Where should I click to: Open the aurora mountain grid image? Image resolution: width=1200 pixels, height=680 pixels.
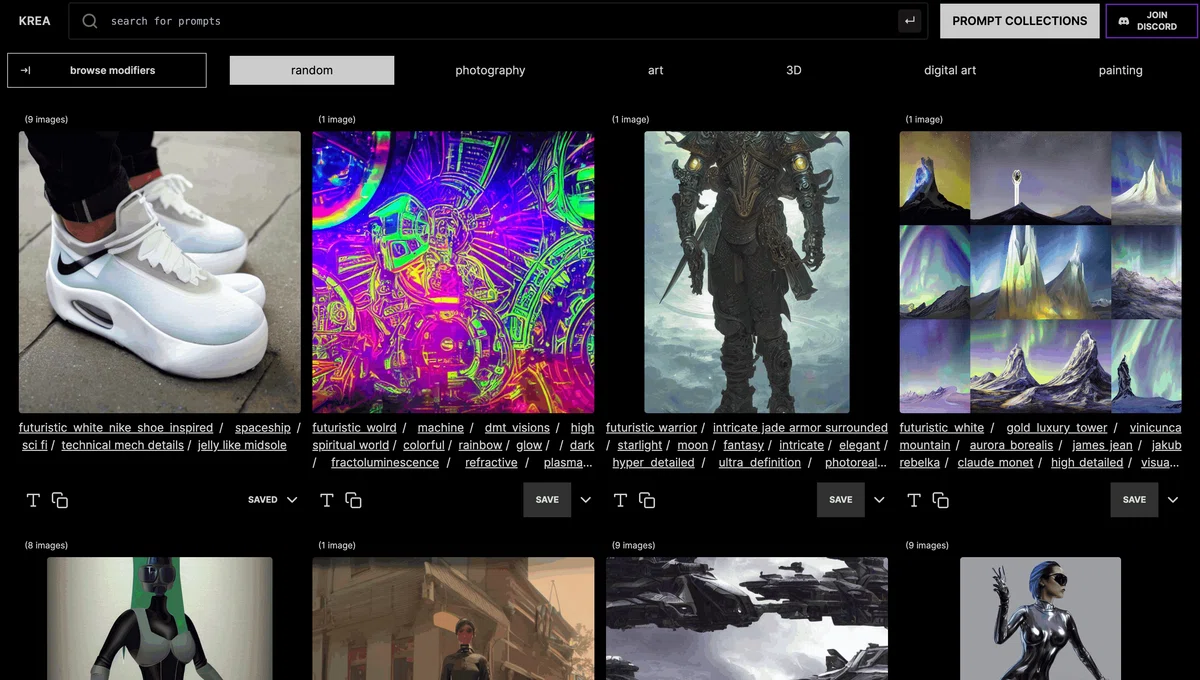[1040, 272]
